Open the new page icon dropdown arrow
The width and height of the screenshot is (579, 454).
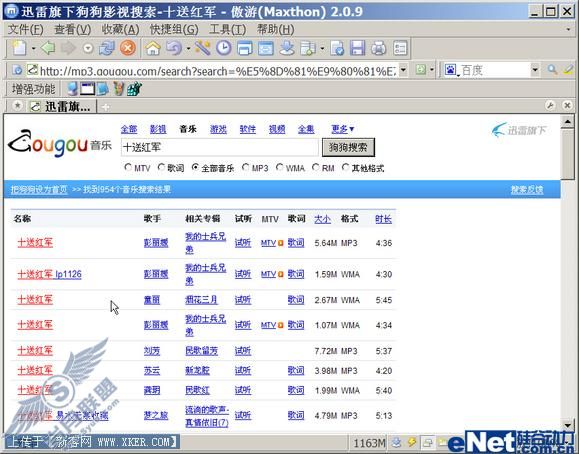point(33,48)
